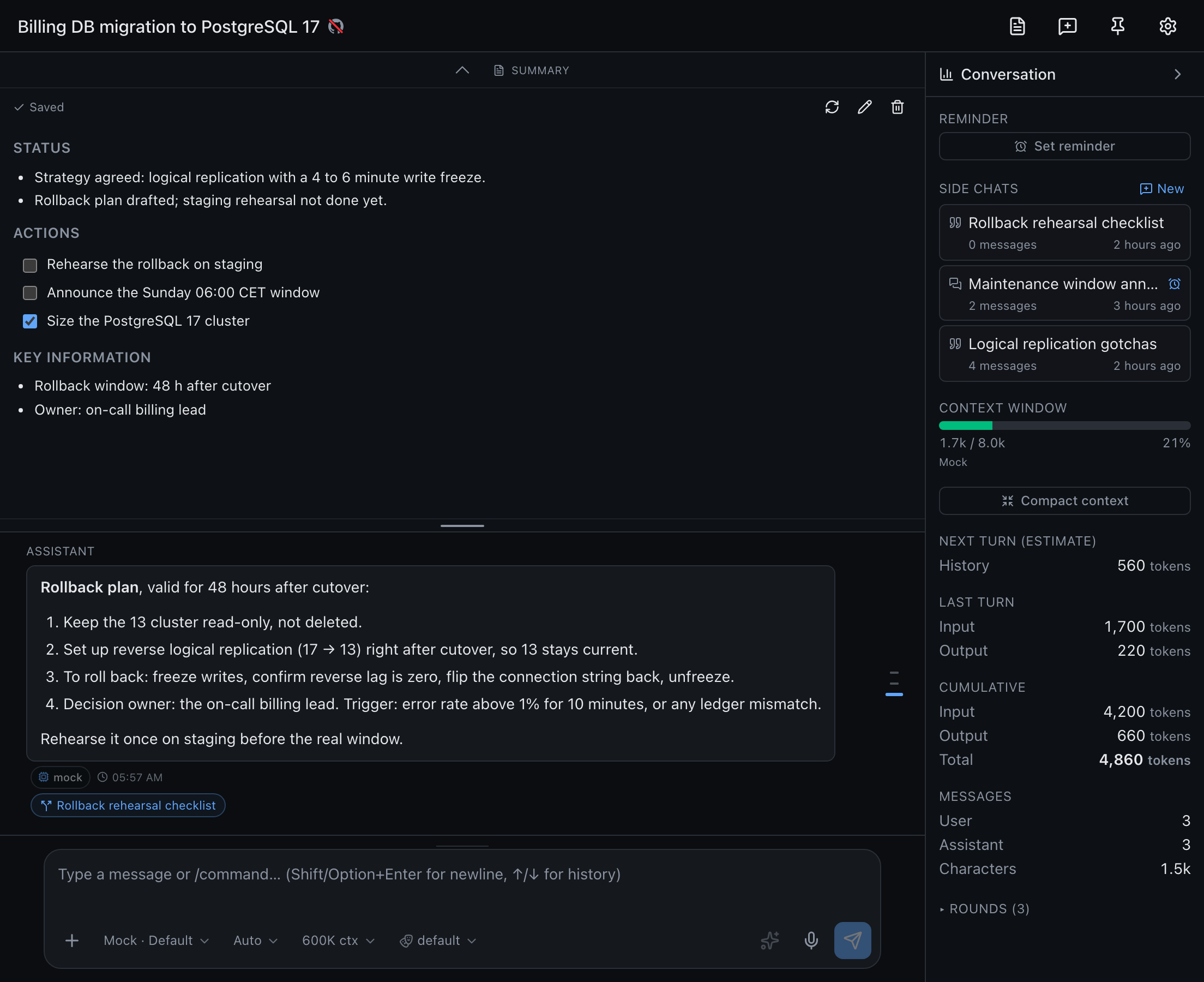Edit the summary using the pencil icon
Viewport: 1204px width, 982px height.
coord(864,107)
